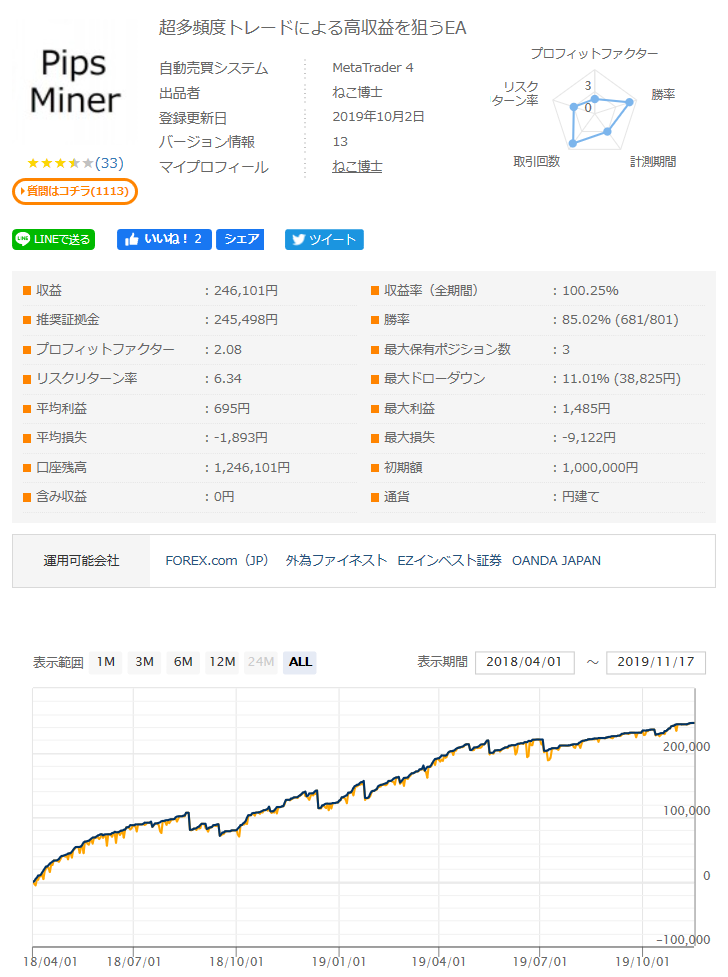728x977 pixels.
Task: Click the プロフィットファクター value 2.08
Action: [228, 350]
